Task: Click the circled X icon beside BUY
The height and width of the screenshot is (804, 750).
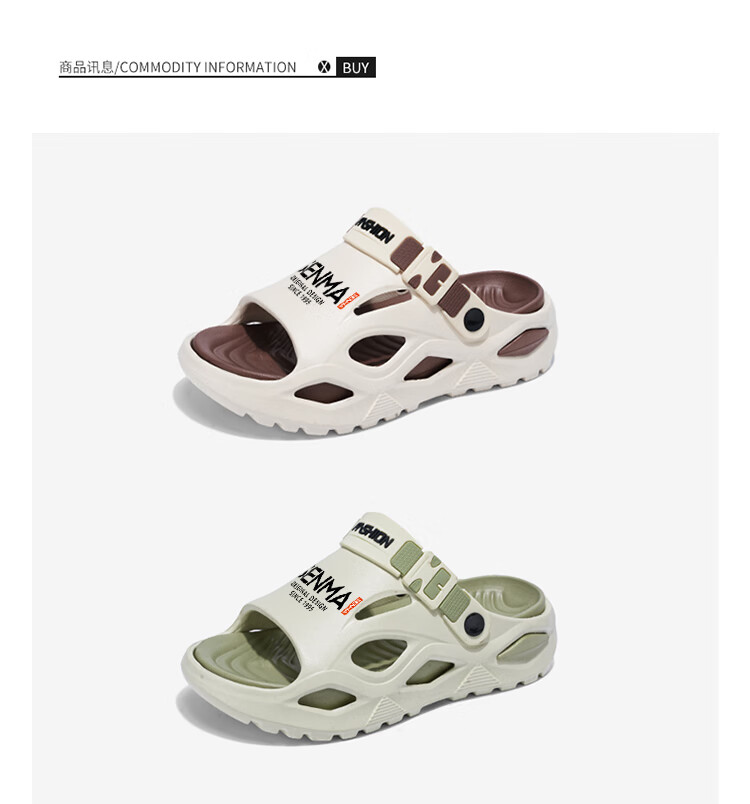Action: tap(324, 67)
